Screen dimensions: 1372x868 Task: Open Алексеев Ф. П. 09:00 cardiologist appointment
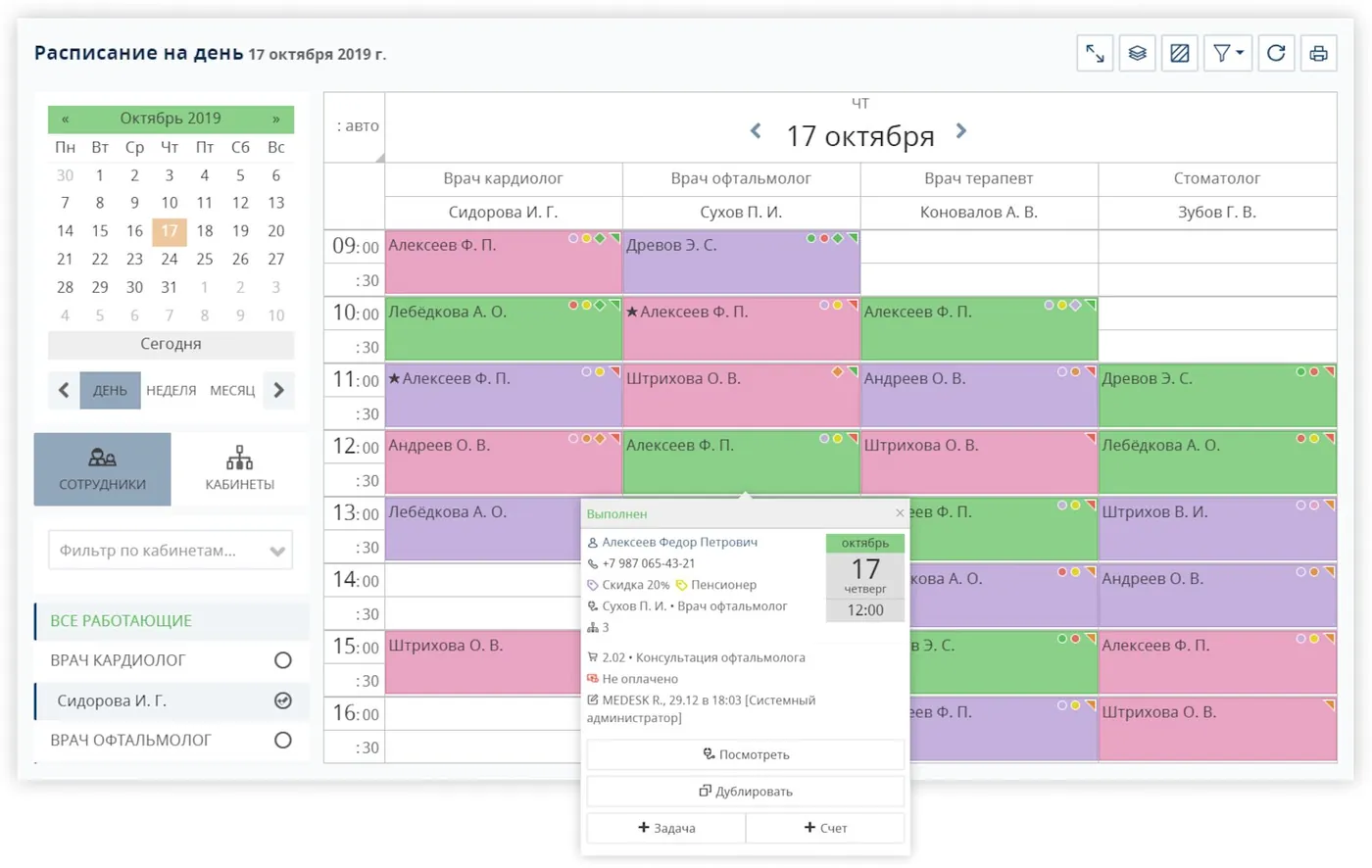[504, 262]
